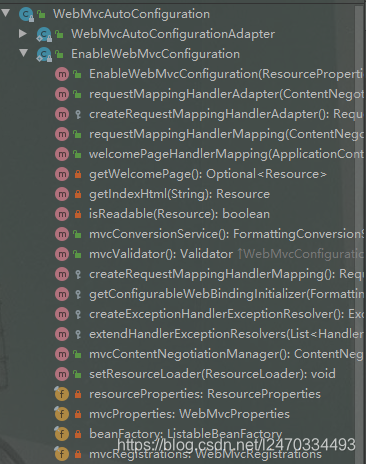This screenshot has height=464, width=366.
Task: Select the EnableWebMvcConfiguration inner class
Action: 155,54
